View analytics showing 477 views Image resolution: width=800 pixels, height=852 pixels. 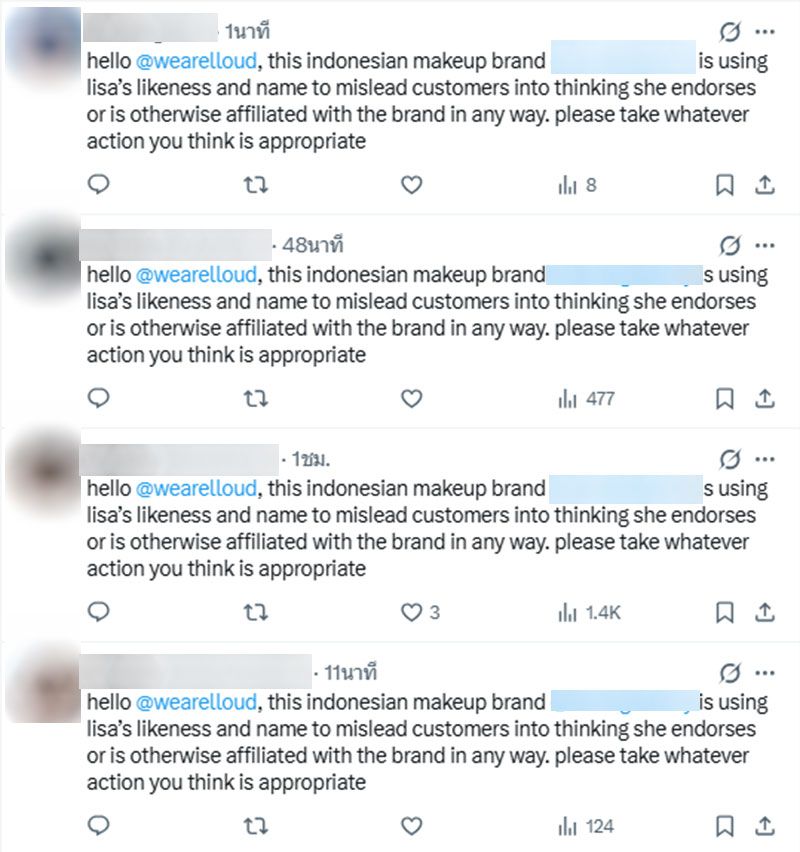pos(586,399)
